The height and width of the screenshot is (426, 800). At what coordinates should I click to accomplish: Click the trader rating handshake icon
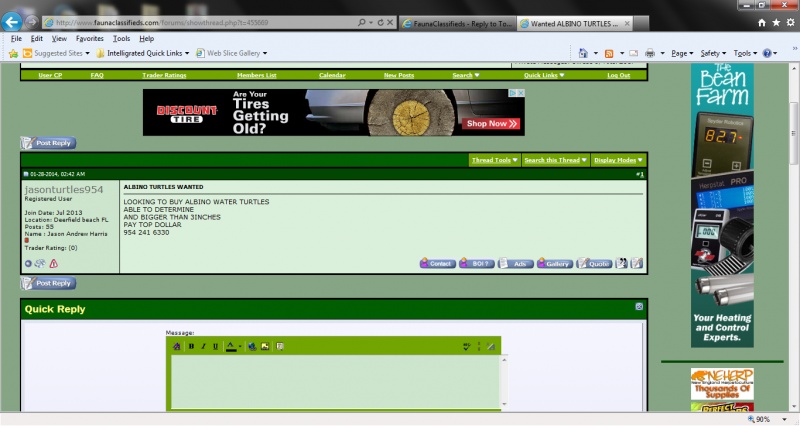40,263
